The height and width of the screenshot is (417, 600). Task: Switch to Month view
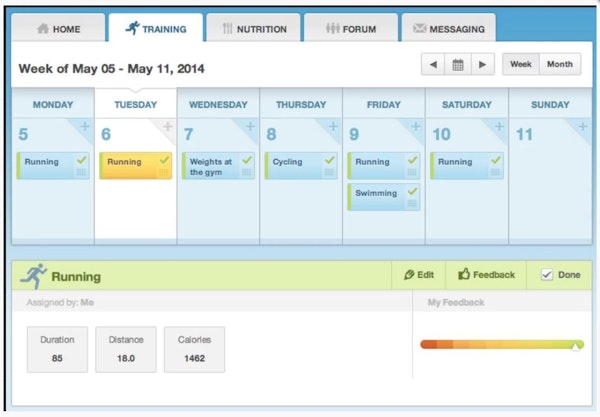560,65
